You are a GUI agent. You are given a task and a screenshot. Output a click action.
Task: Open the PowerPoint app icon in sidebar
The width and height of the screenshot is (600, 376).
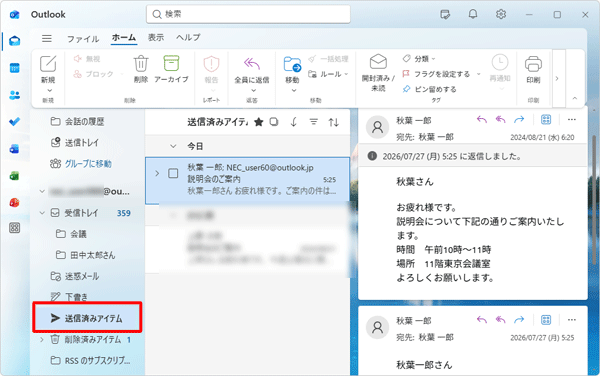point(15,202)
